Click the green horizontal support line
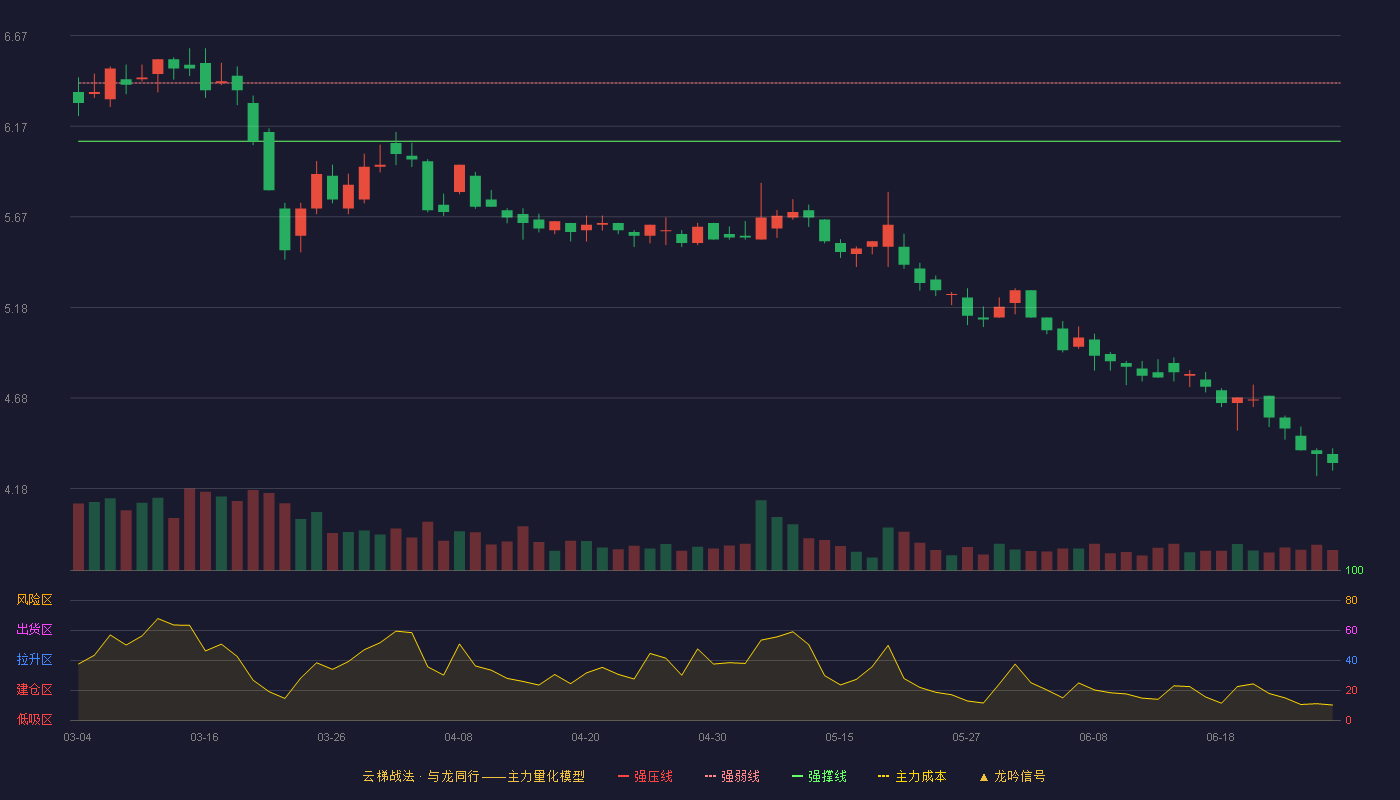 click(x=709, y=141)
